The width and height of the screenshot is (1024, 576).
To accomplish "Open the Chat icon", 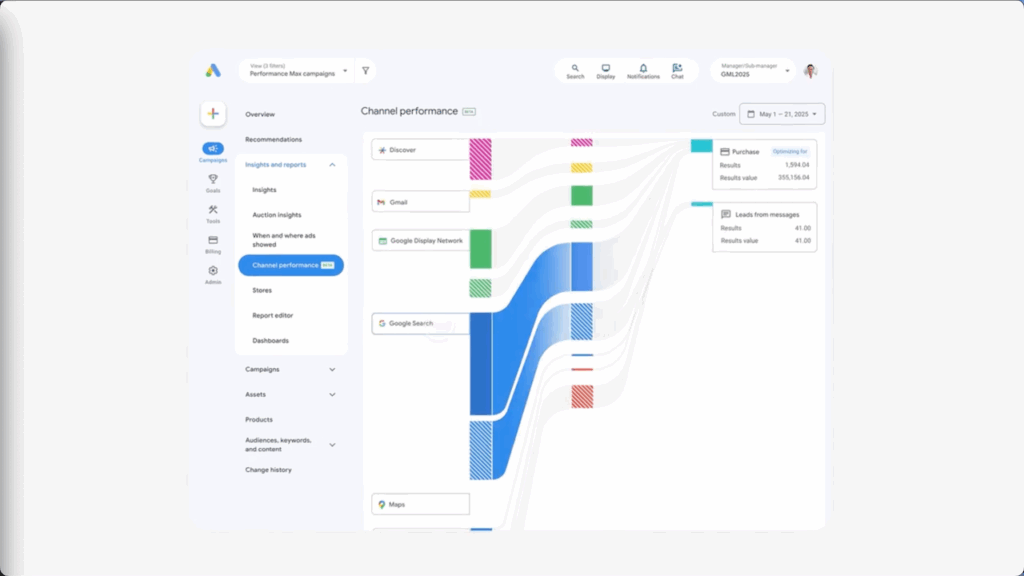I will pos(677,71).
